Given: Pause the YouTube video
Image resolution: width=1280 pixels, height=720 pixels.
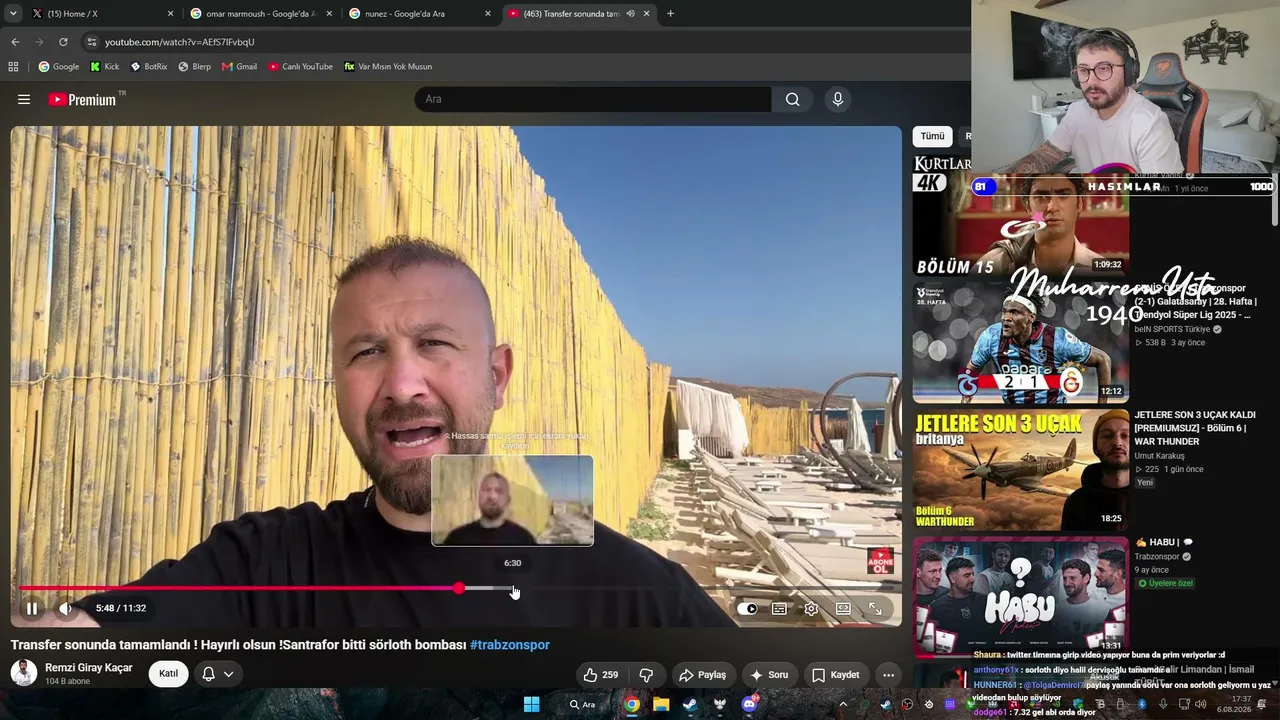Looking at the screenshot, I should pyautogui.click(x=32, y=608).
